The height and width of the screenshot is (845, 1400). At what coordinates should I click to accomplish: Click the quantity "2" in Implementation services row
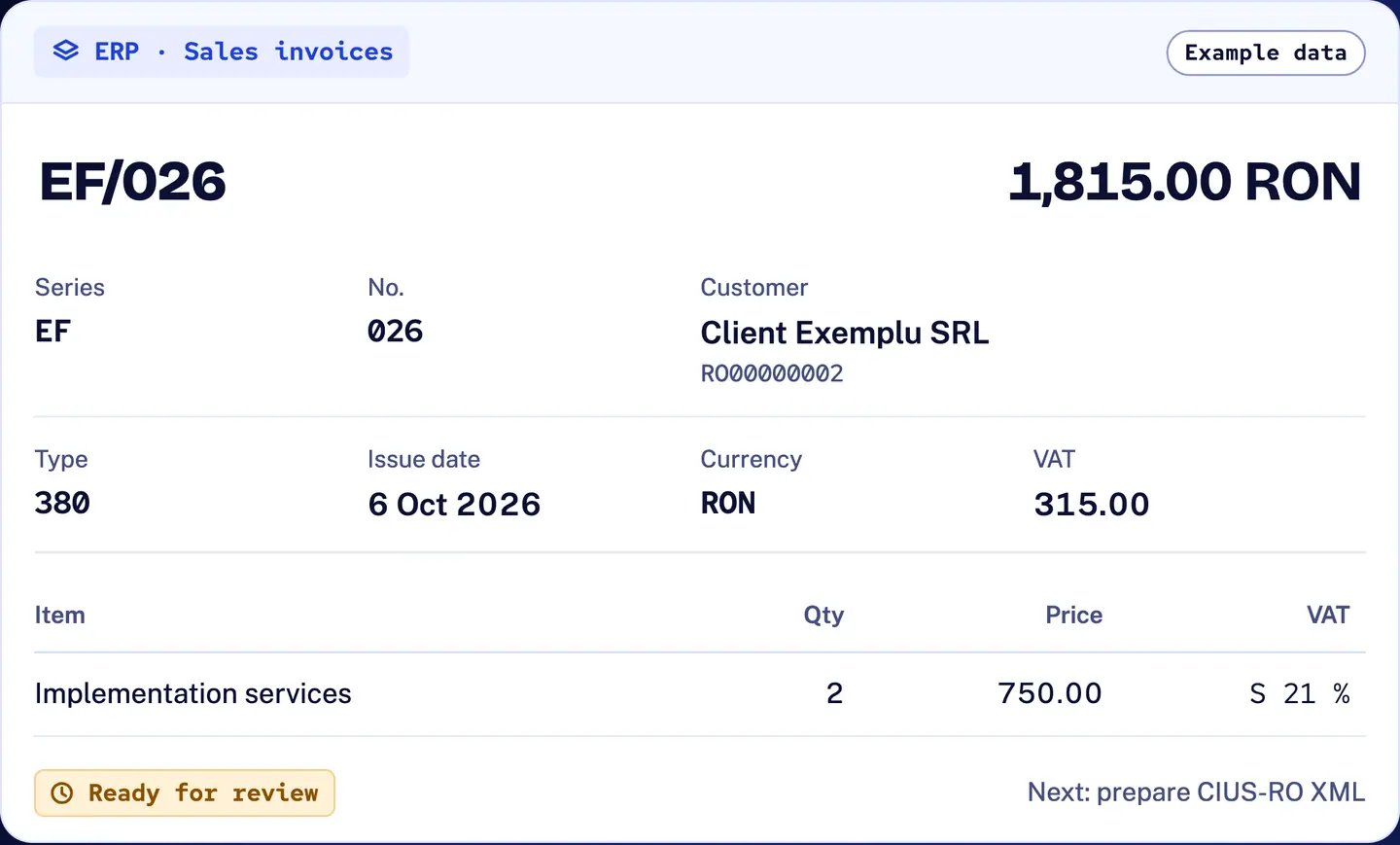point(835,694)
